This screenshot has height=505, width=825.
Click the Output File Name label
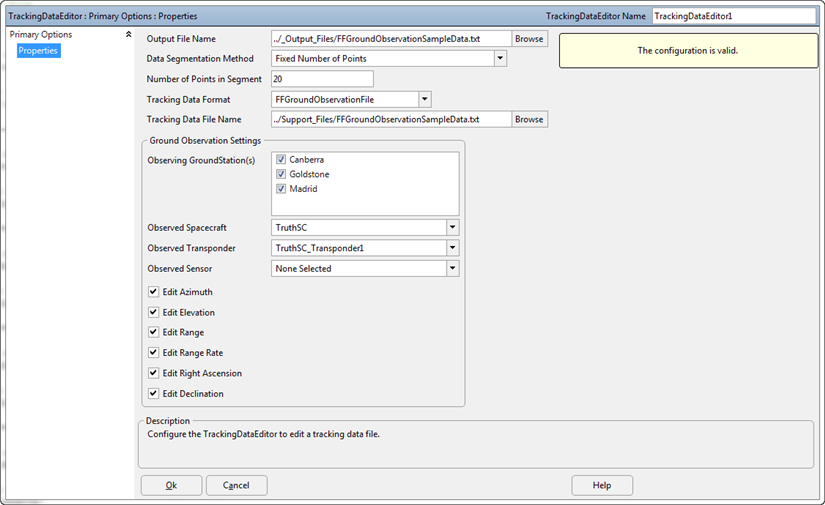pyautogui.click(x=181, y=39)
